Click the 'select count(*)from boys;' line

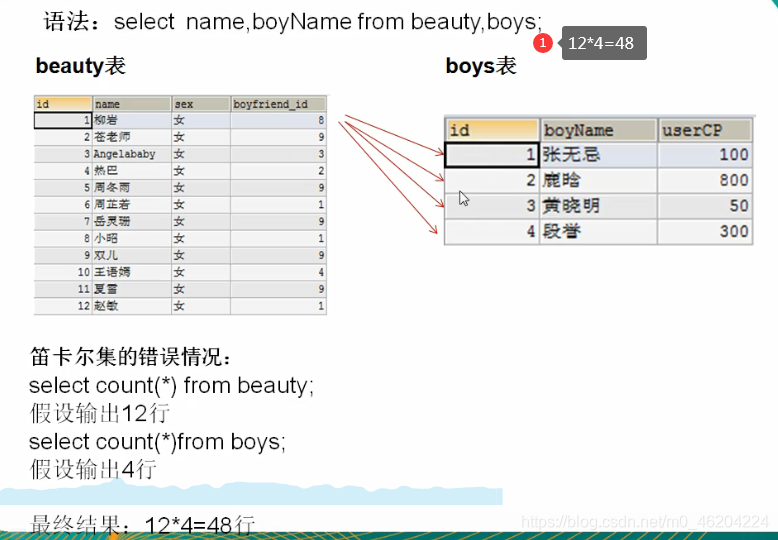(157, 441)
